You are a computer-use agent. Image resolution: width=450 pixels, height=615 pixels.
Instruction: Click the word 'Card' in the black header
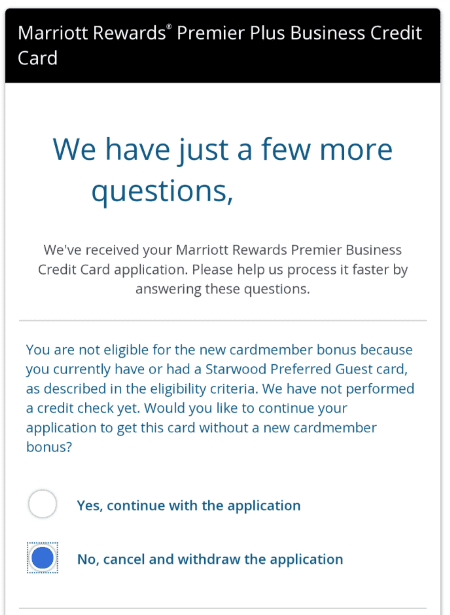click(x=38, y=58)
